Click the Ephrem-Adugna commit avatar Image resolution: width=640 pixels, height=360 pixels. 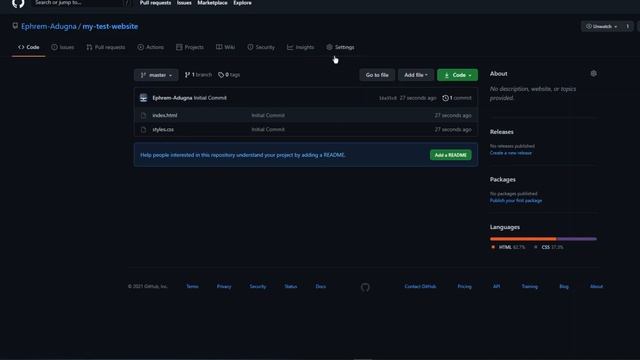(x=143, y=98)
